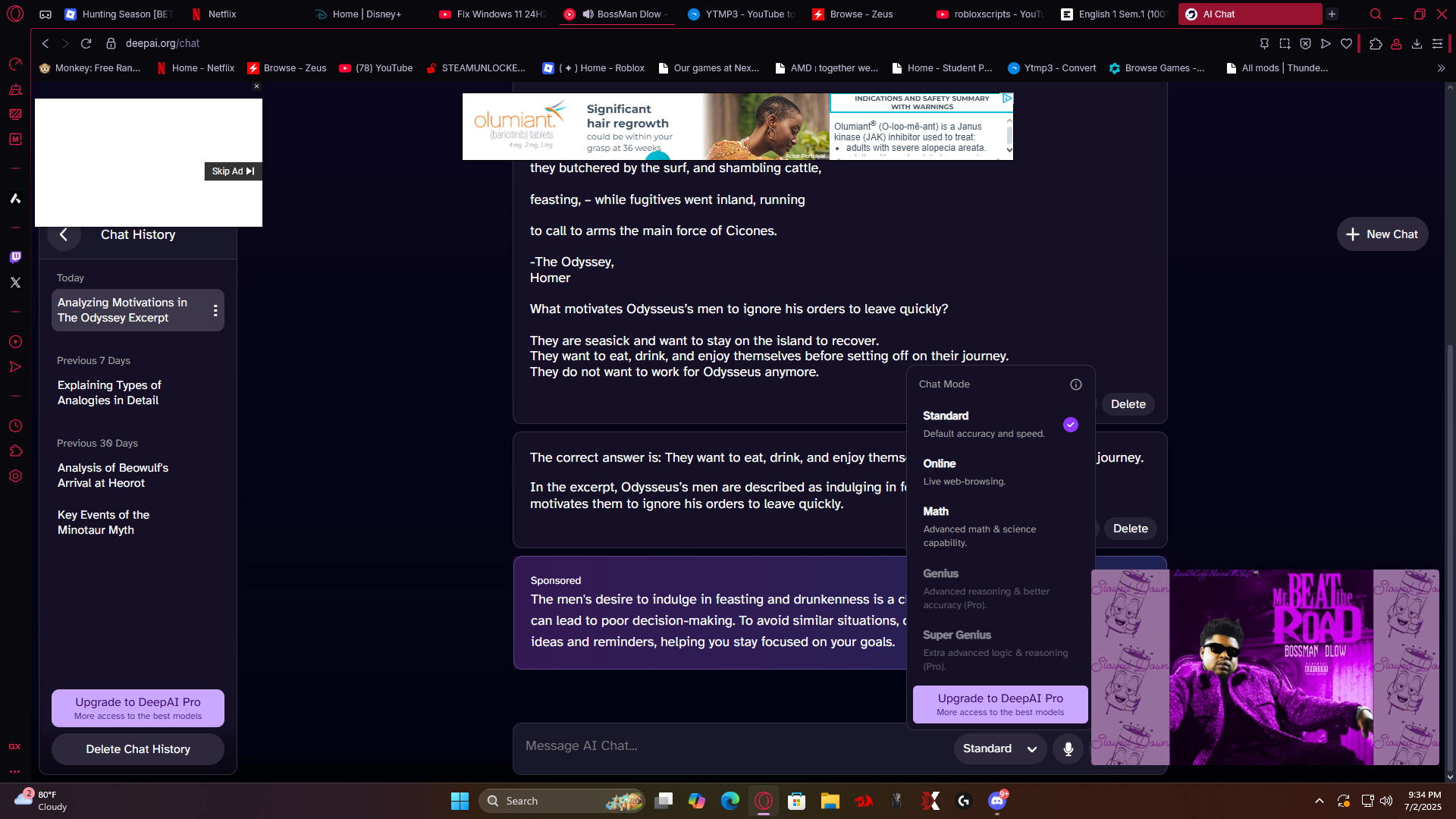This screenshot has width=1456, height=819.
Task: Search open tabs with magnifier icon
Action: point(1376,14)
